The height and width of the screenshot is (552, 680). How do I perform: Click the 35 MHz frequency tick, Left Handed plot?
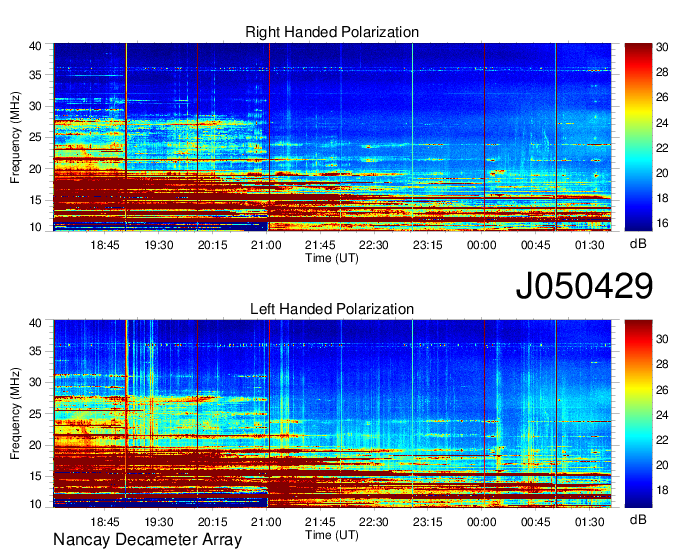pos(36,351)
